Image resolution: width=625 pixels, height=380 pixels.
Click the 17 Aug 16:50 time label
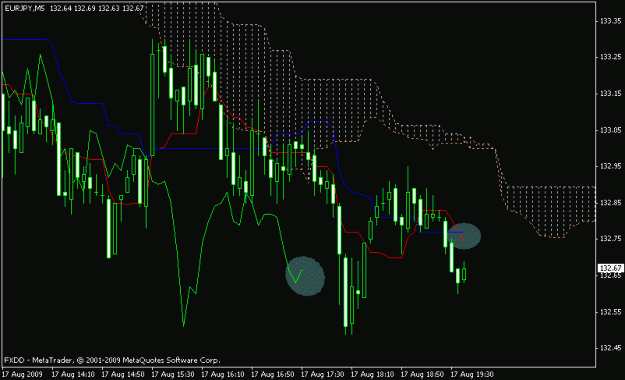(x=273, y=374)
